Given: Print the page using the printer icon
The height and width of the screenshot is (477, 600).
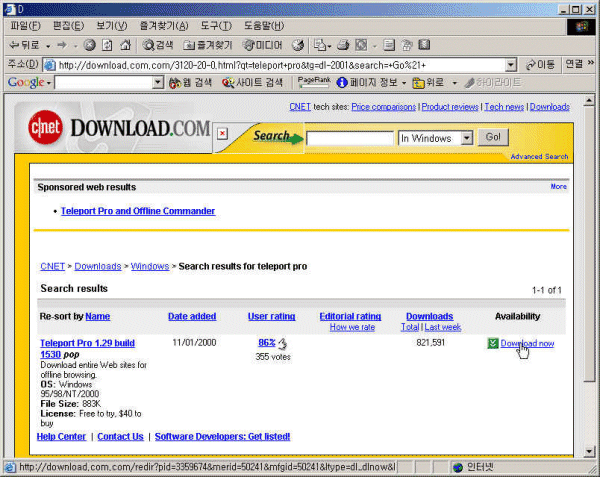Looking at the screenshot, I should click(343, 45).
